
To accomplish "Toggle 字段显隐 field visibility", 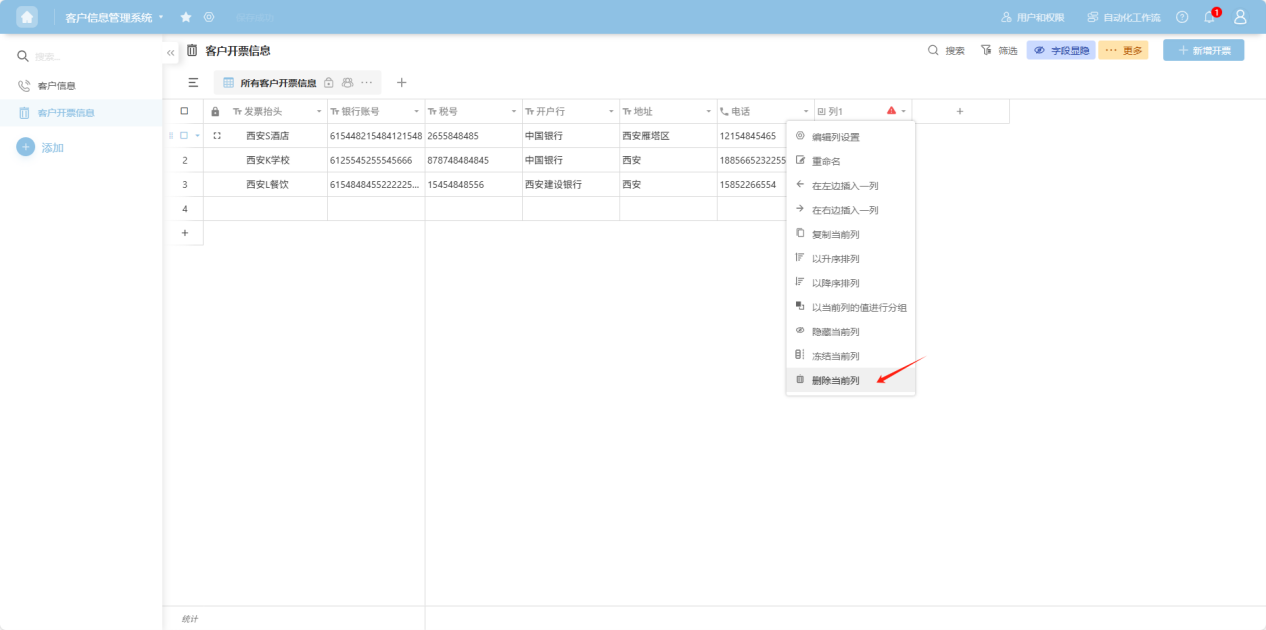I will pos(1061,50).
